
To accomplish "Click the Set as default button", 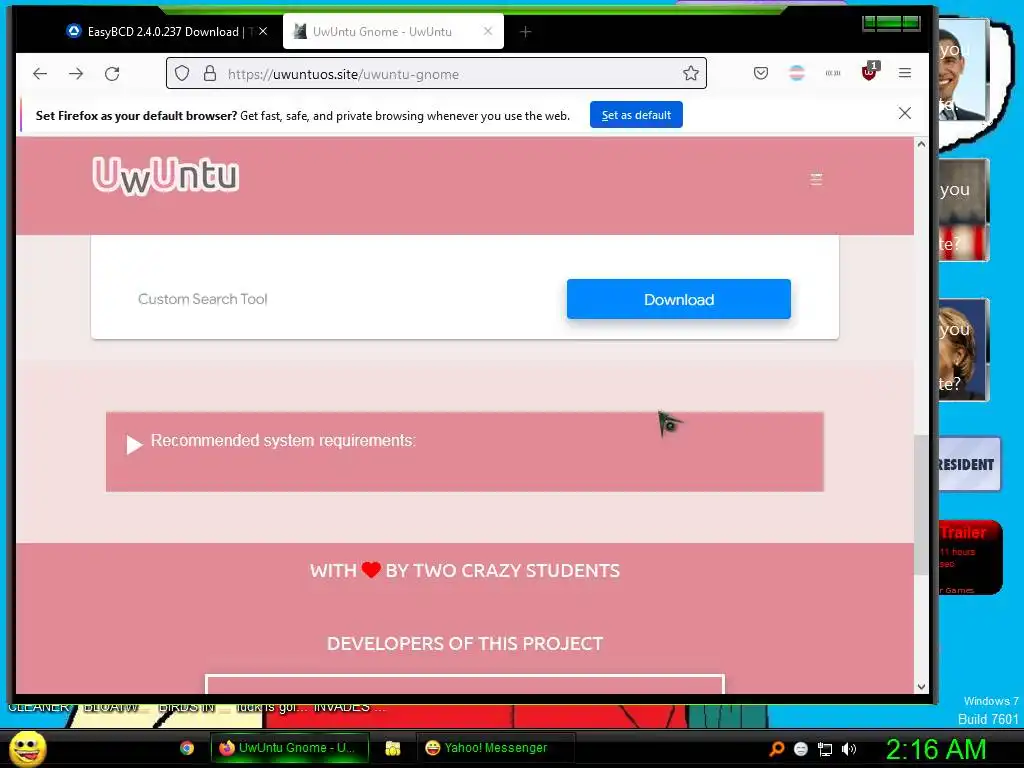I will 636,115.
